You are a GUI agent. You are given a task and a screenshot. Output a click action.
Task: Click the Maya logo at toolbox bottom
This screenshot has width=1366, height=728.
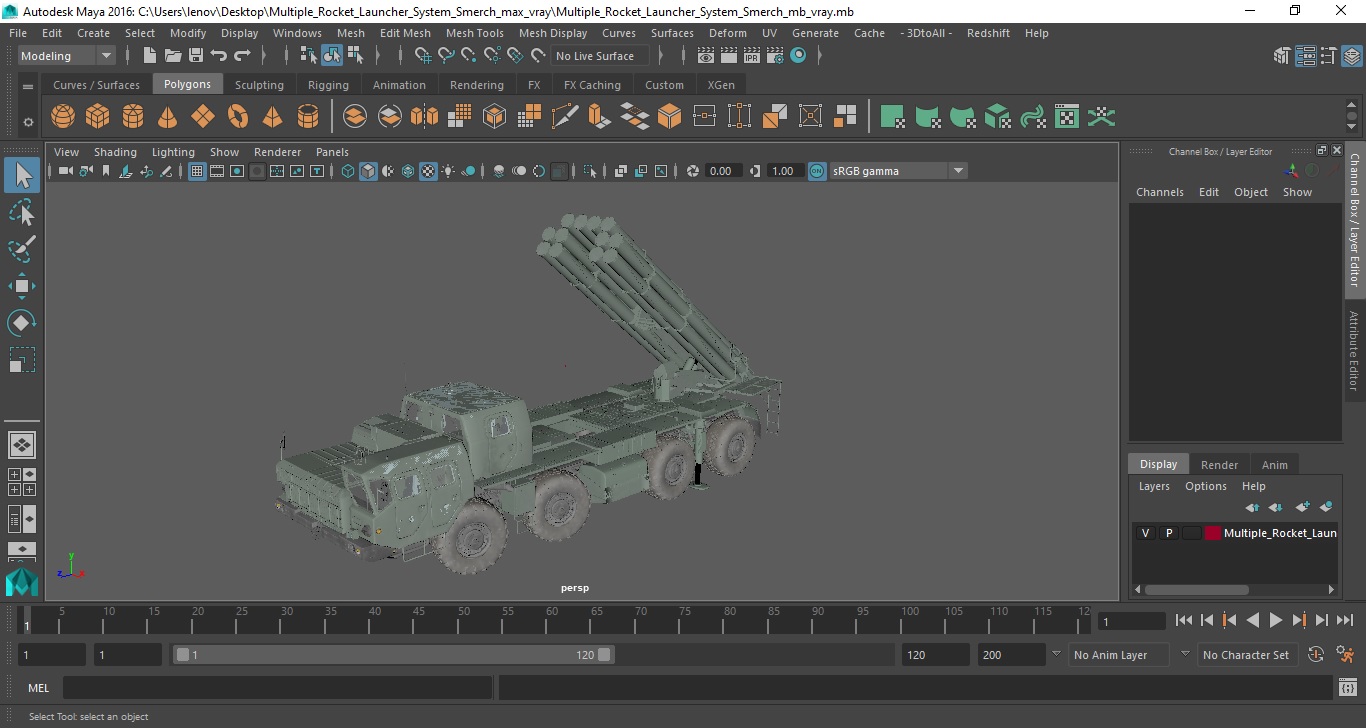22,582
